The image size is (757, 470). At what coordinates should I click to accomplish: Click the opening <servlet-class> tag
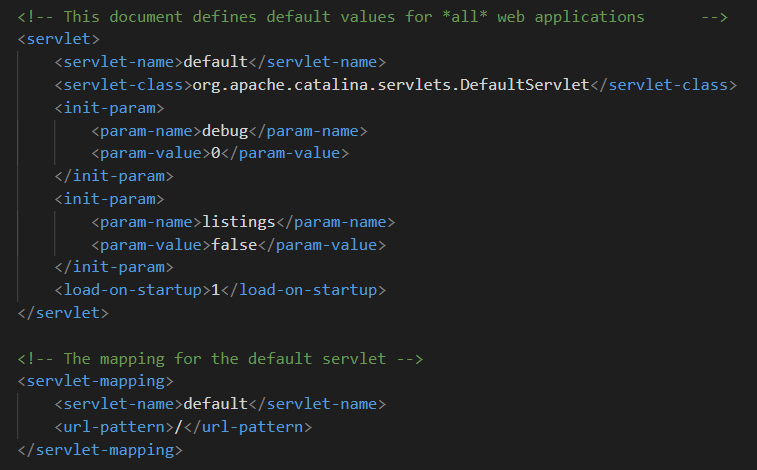(x=123, y=85)
